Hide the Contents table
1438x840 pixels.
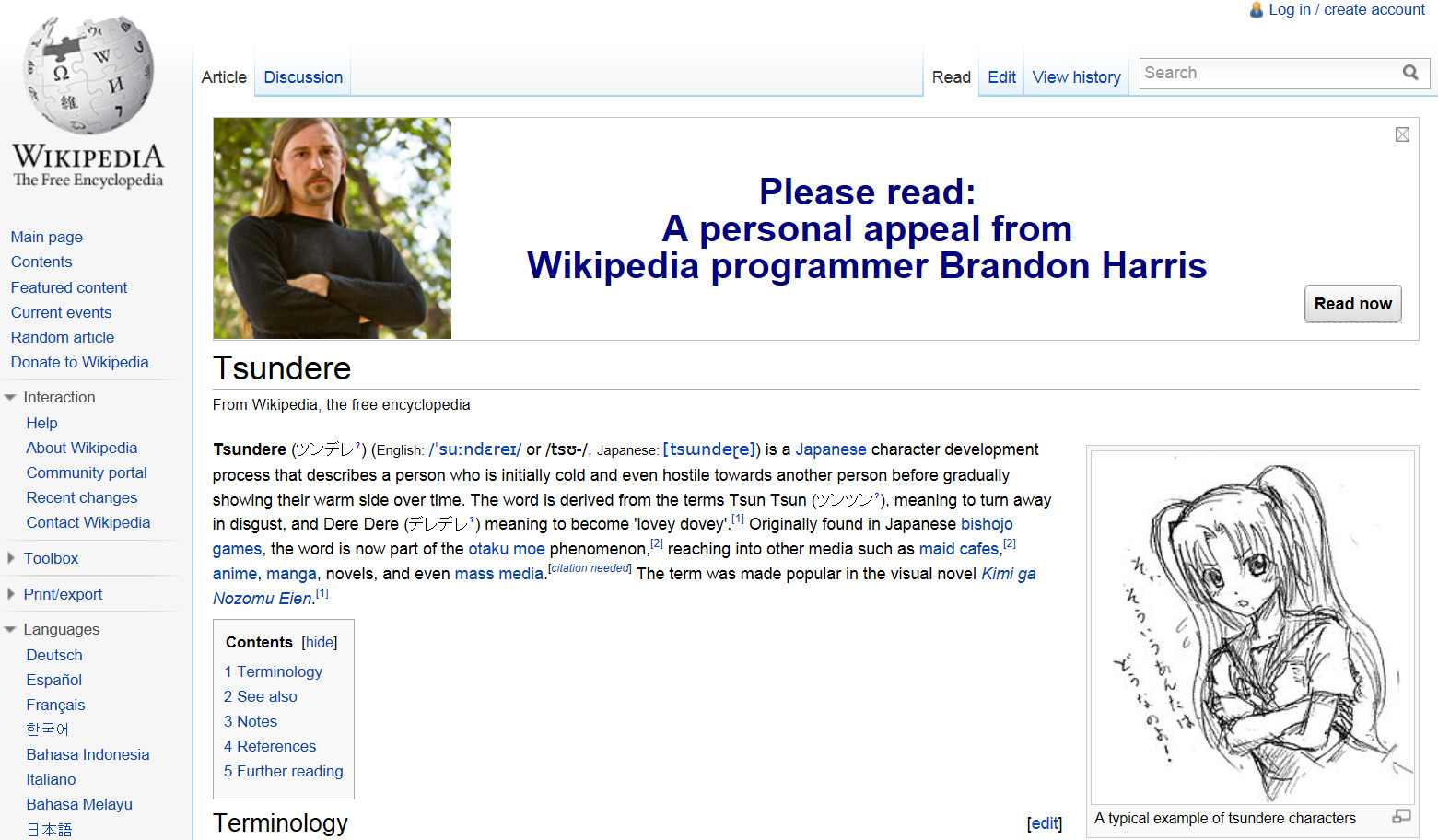(x=320, y=643)
